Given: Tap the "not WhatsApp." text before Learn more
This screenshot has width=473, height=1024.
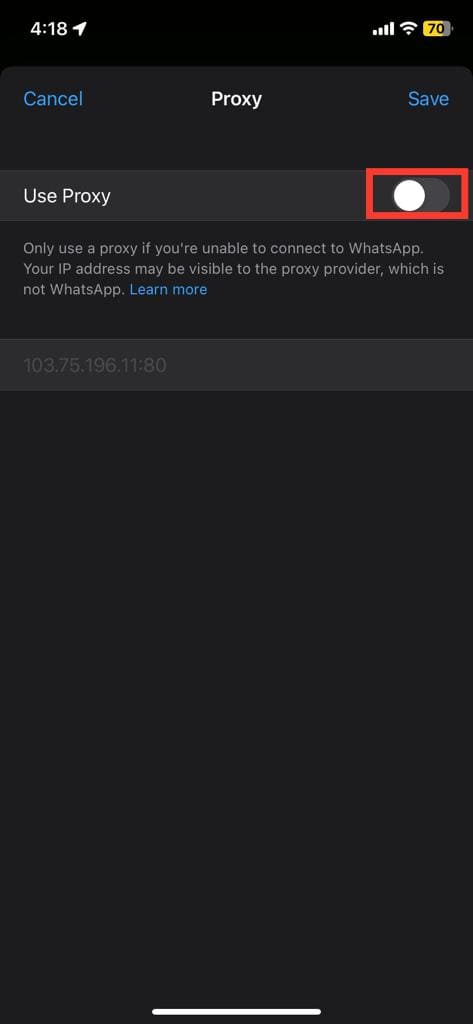Looking at the screenshot, I should (74, 289).
